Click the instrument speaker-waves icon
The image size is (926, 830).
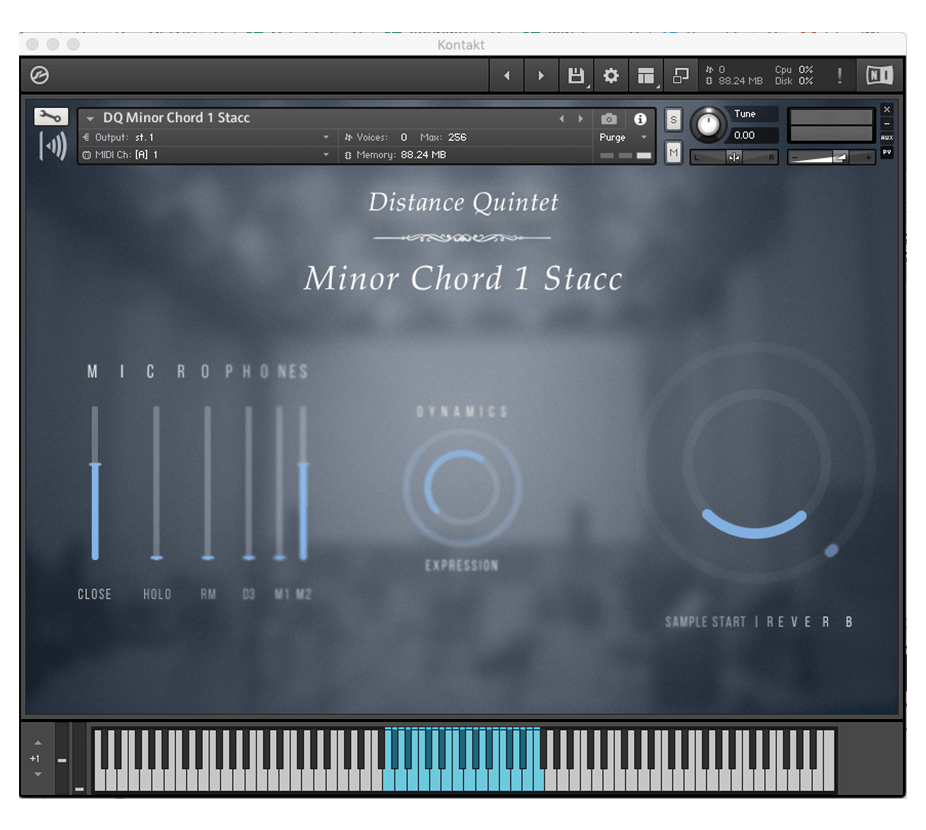point(53,146)
